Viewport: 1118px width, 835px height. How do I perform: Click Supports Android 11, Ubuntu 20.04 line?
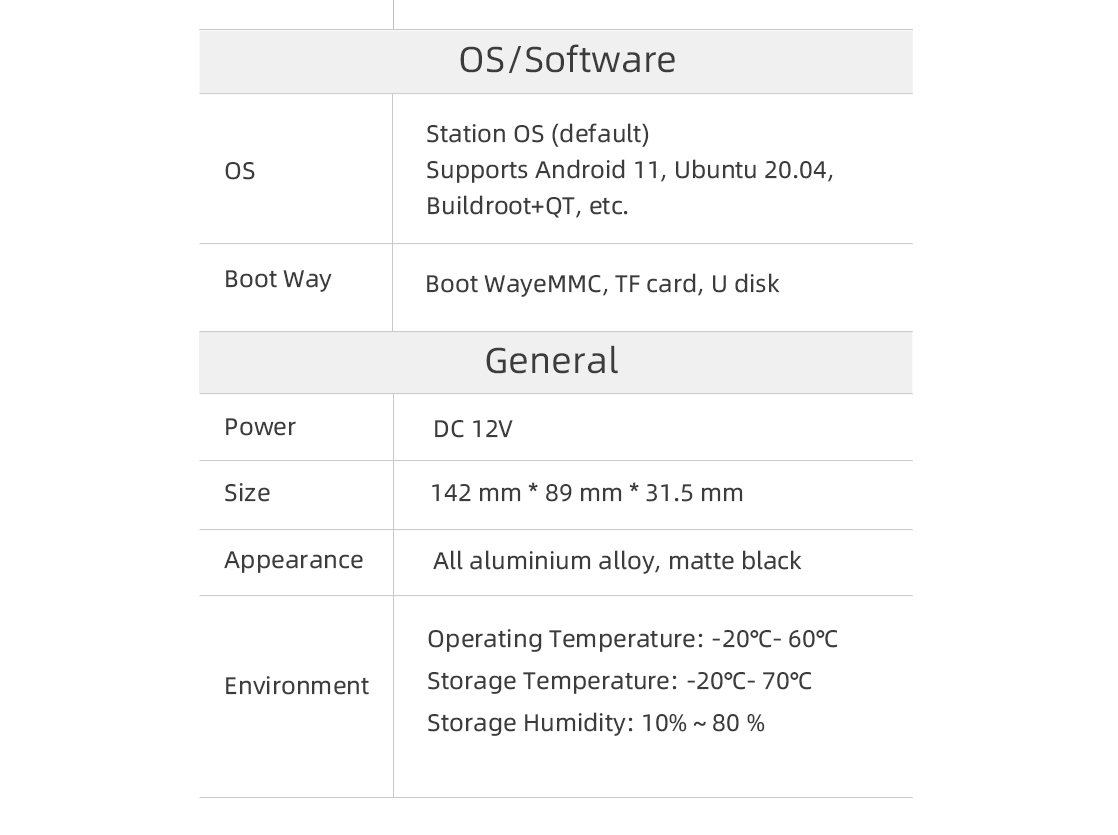pyautogui.click(x=630, y=170)
